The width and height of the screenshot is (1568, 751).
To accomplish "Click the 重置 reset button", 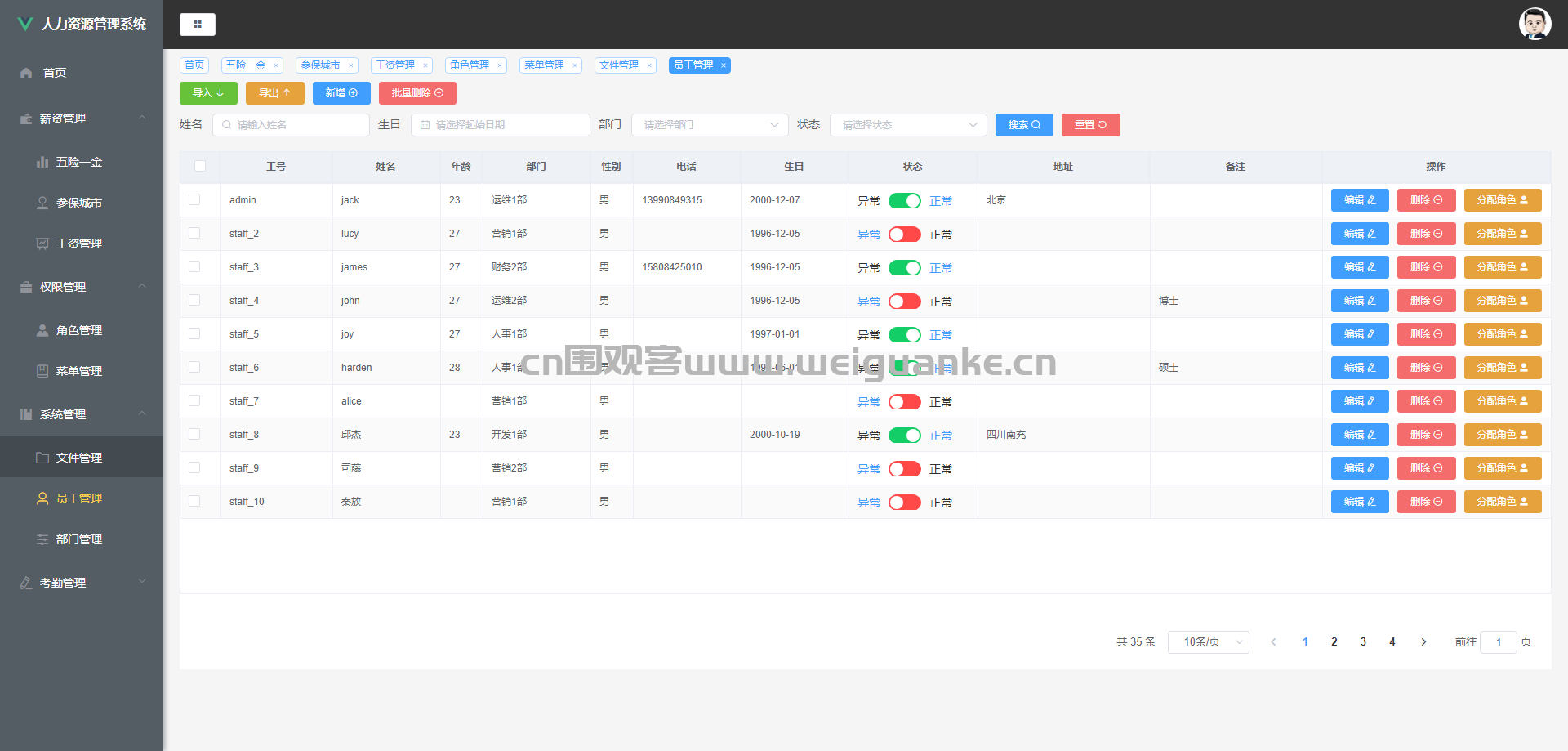I will pyautogui.click(x=1091, y=125).
